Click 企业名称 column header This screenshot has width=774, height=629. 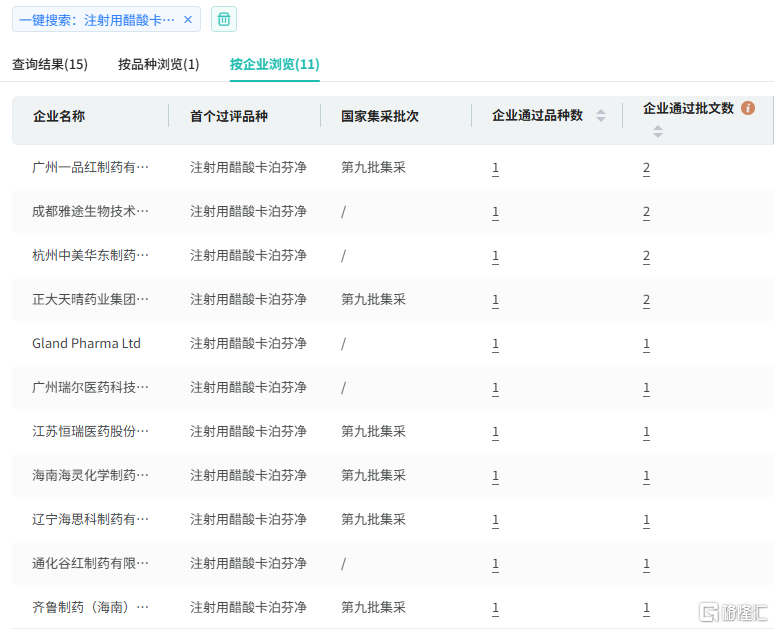coord(59,116)
